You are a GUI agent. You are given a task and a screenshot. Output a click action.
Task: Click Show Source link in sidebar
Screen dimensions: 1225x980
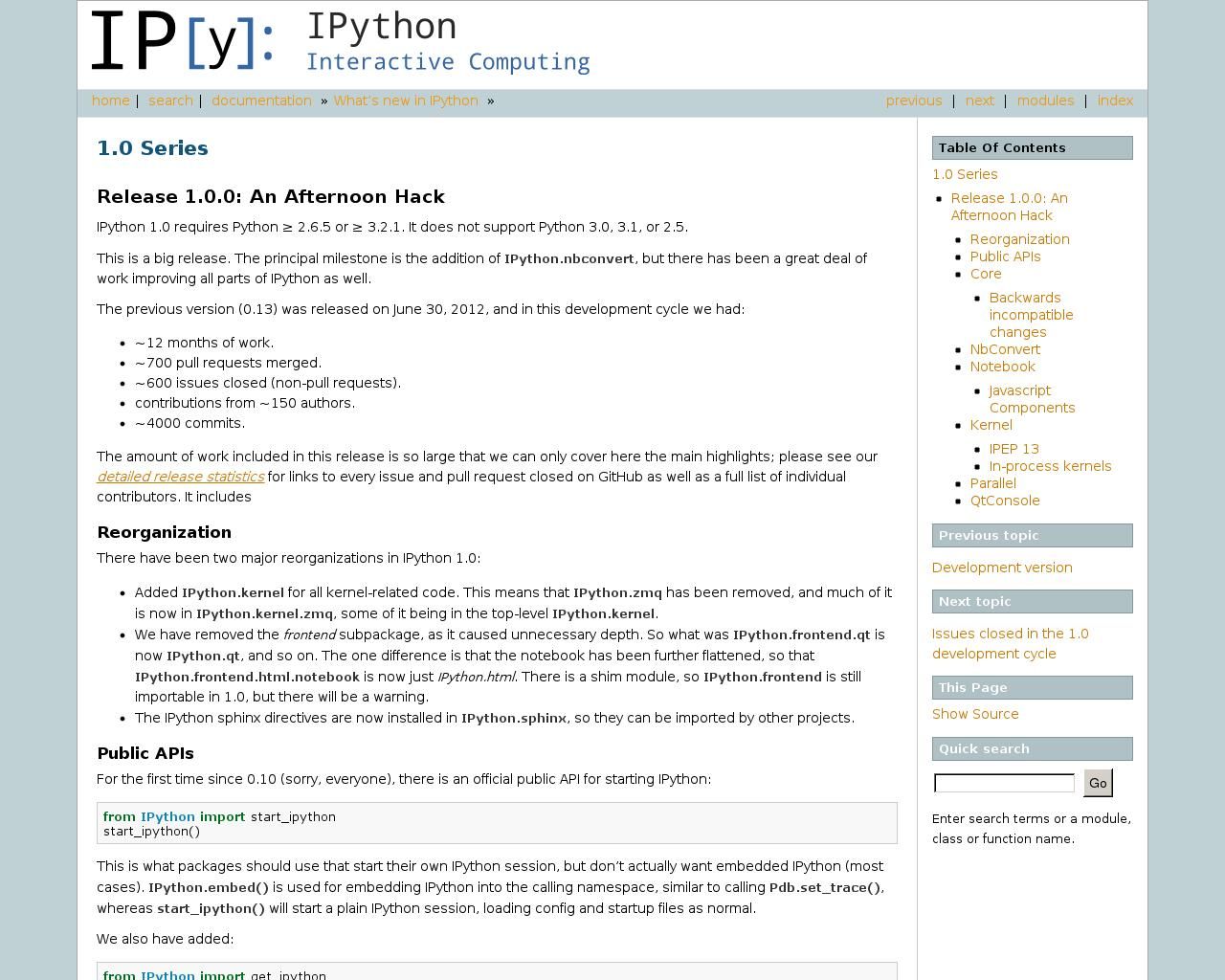[x=975, y=714]
